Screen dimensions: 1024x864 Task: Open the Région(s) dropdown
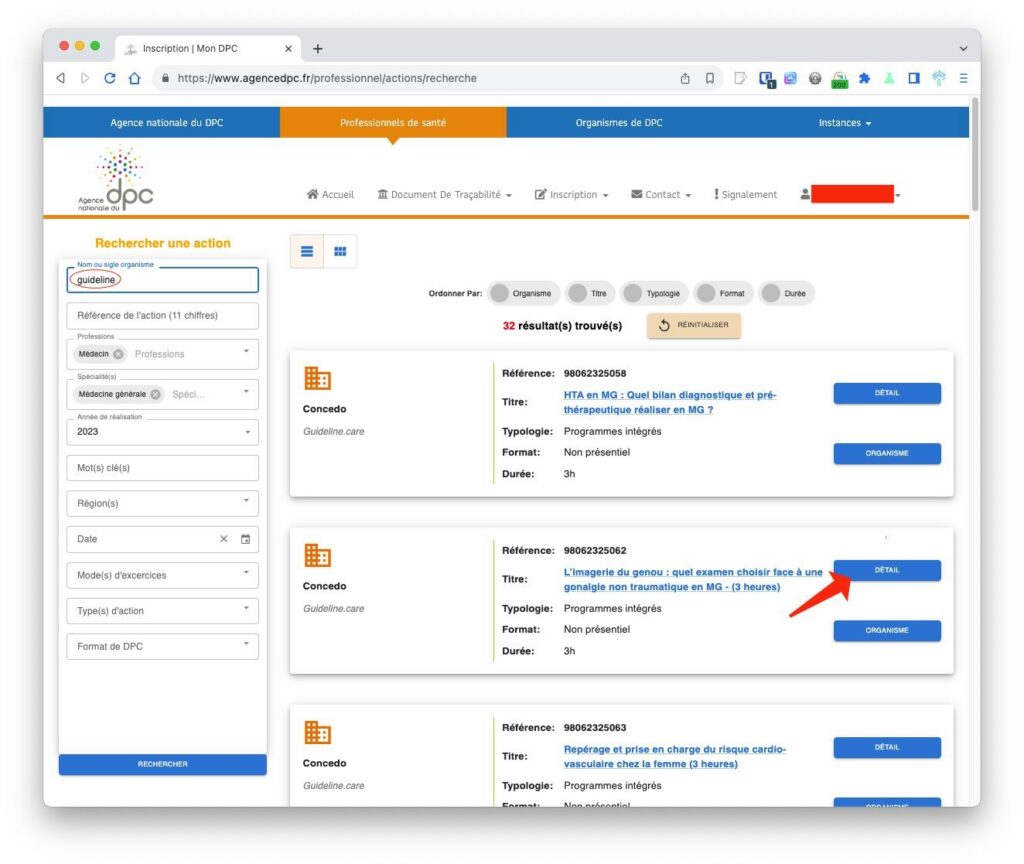(162, 503)
